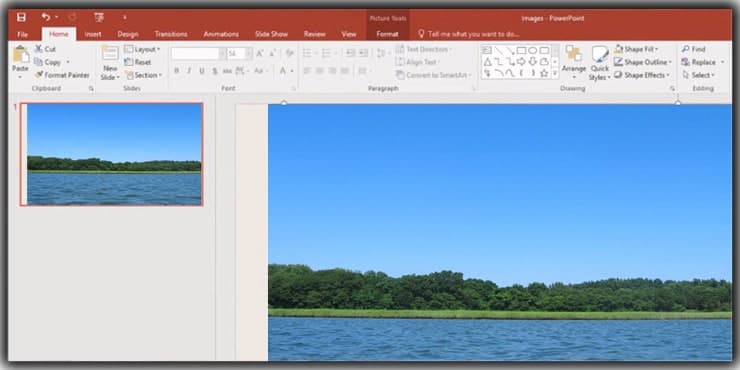Activate the Format Painter
Screen dimensions: 740x370
[x=62, y=75]
